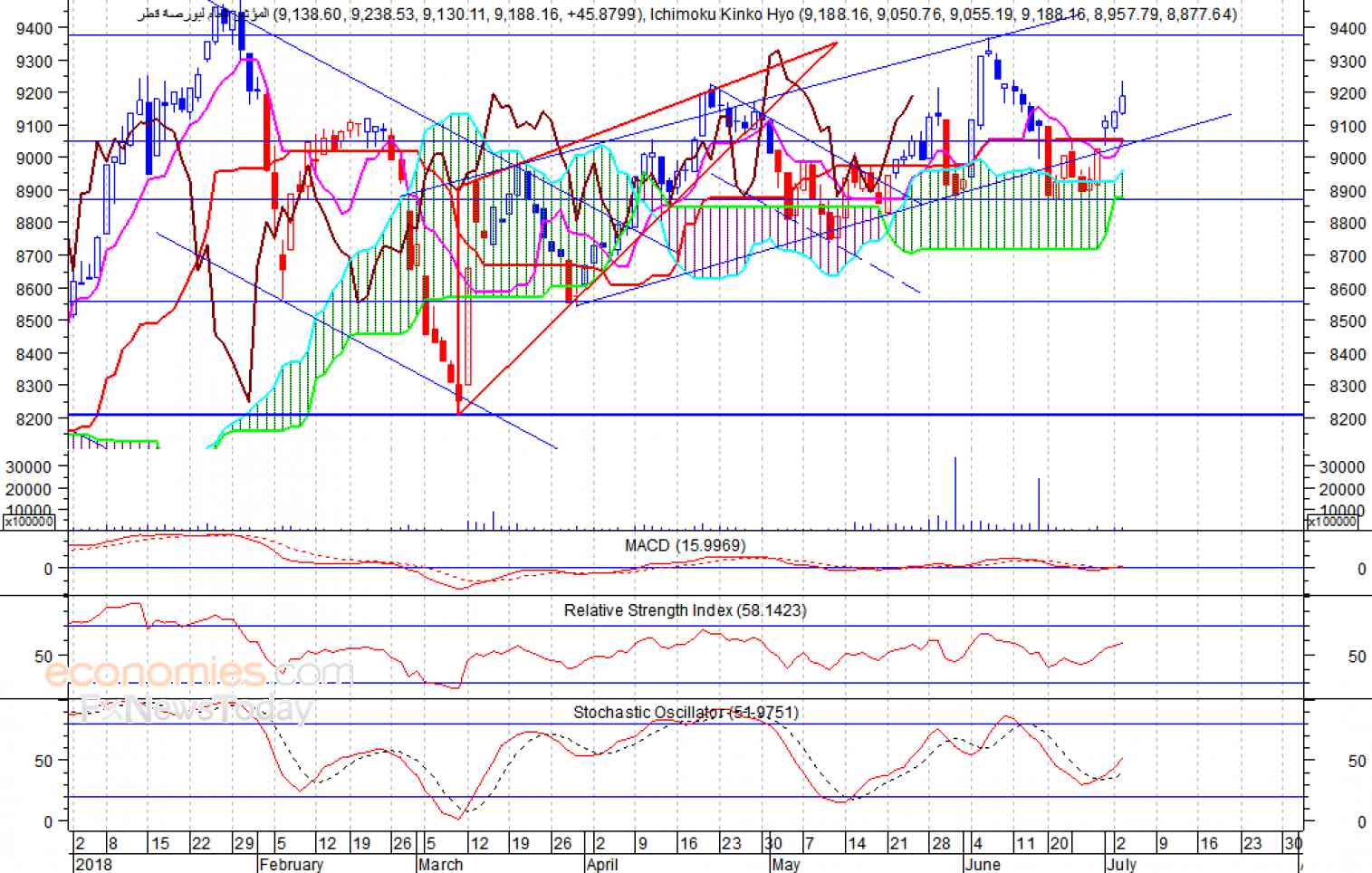This screenshot has width=1372, height=873.
Task: Select the 8500 value on left price axis
Action: tap(34, 321)
